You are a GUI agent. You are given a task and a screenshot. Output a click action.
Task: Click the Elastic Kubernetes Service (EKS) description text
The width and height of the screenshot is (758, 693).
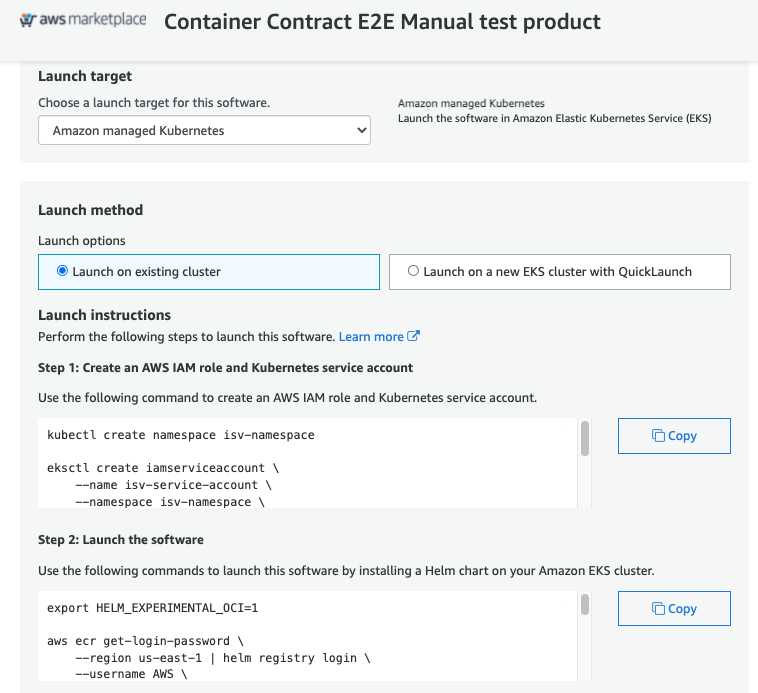pos(554,118)
